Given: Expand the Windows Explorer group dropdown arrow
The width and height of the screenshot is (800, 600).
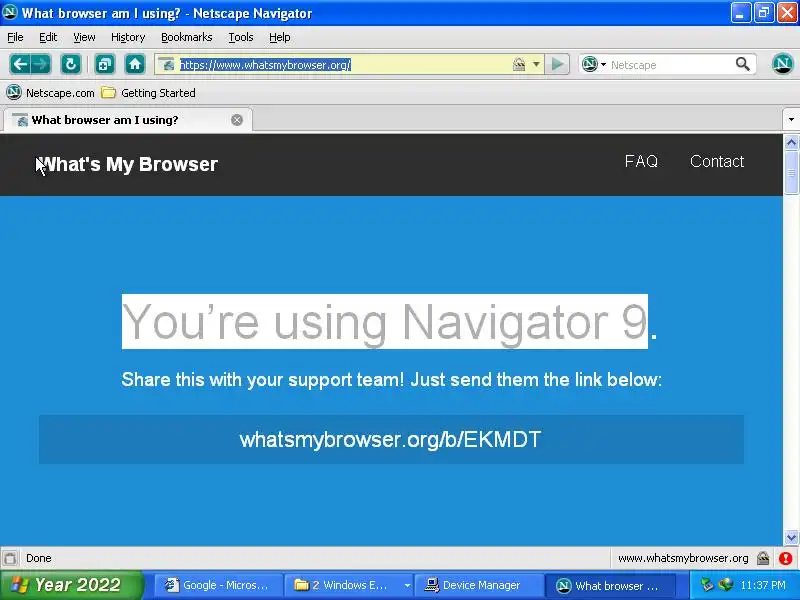Looking at the screenshot, I should 407,585.
